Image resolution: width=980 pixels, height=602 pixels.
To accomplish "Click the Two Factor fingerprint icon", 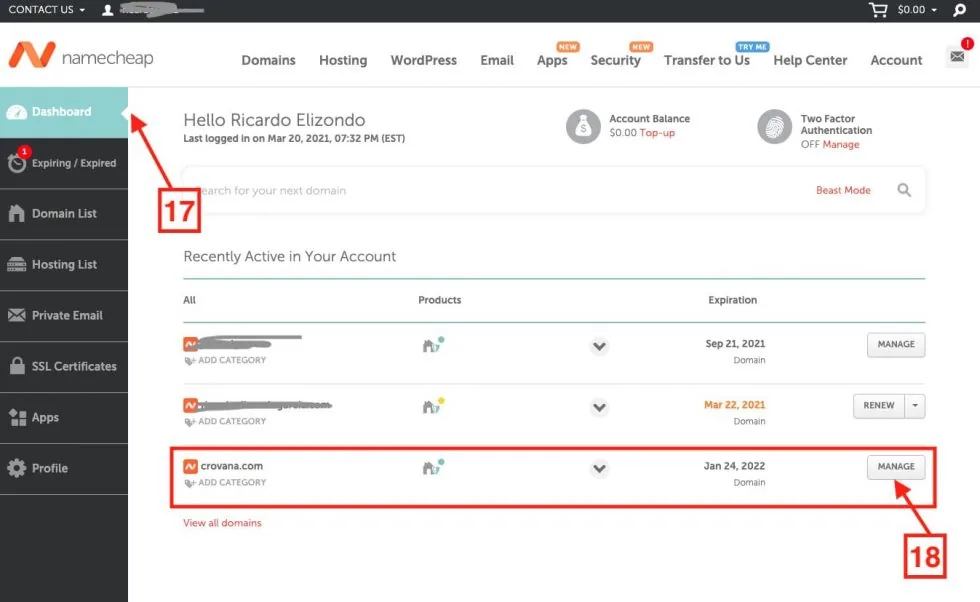I will pos(774,126).
